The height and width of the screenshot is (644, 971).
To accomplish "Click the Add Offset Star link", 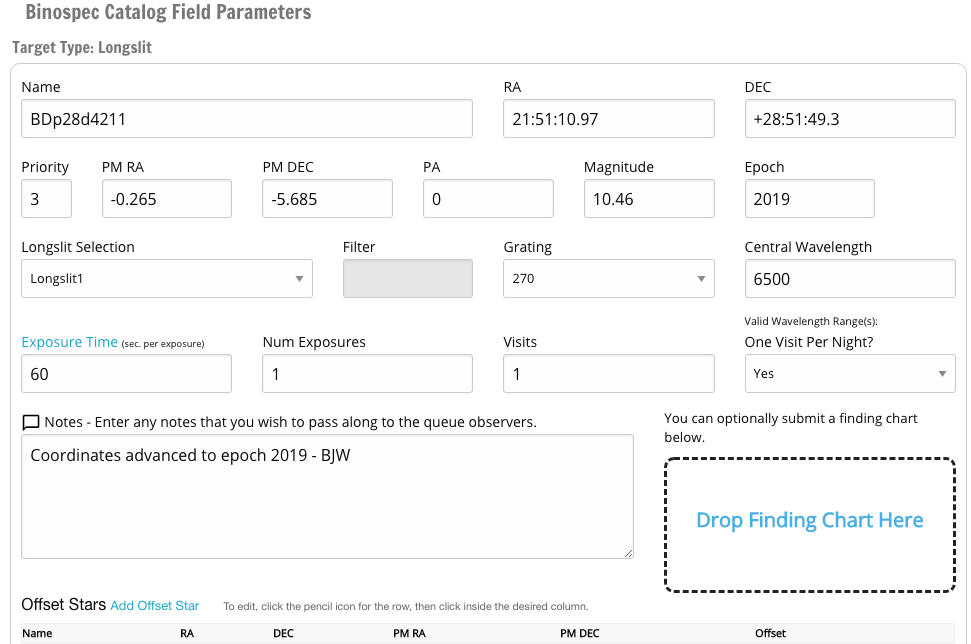I will [155, 605].
